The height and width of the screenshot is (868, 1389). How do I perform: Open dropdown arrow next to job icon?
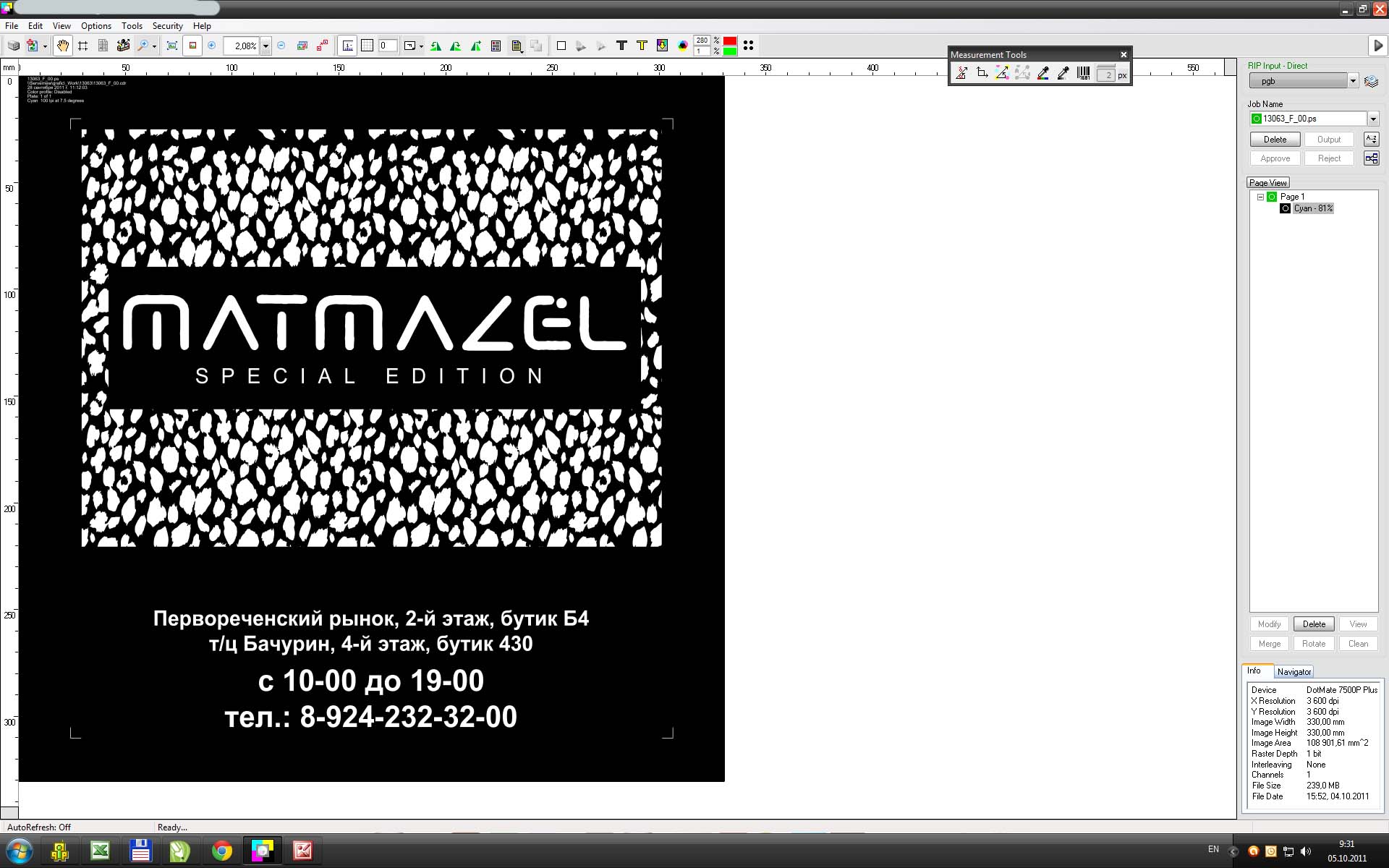click(x=45, y=46)
